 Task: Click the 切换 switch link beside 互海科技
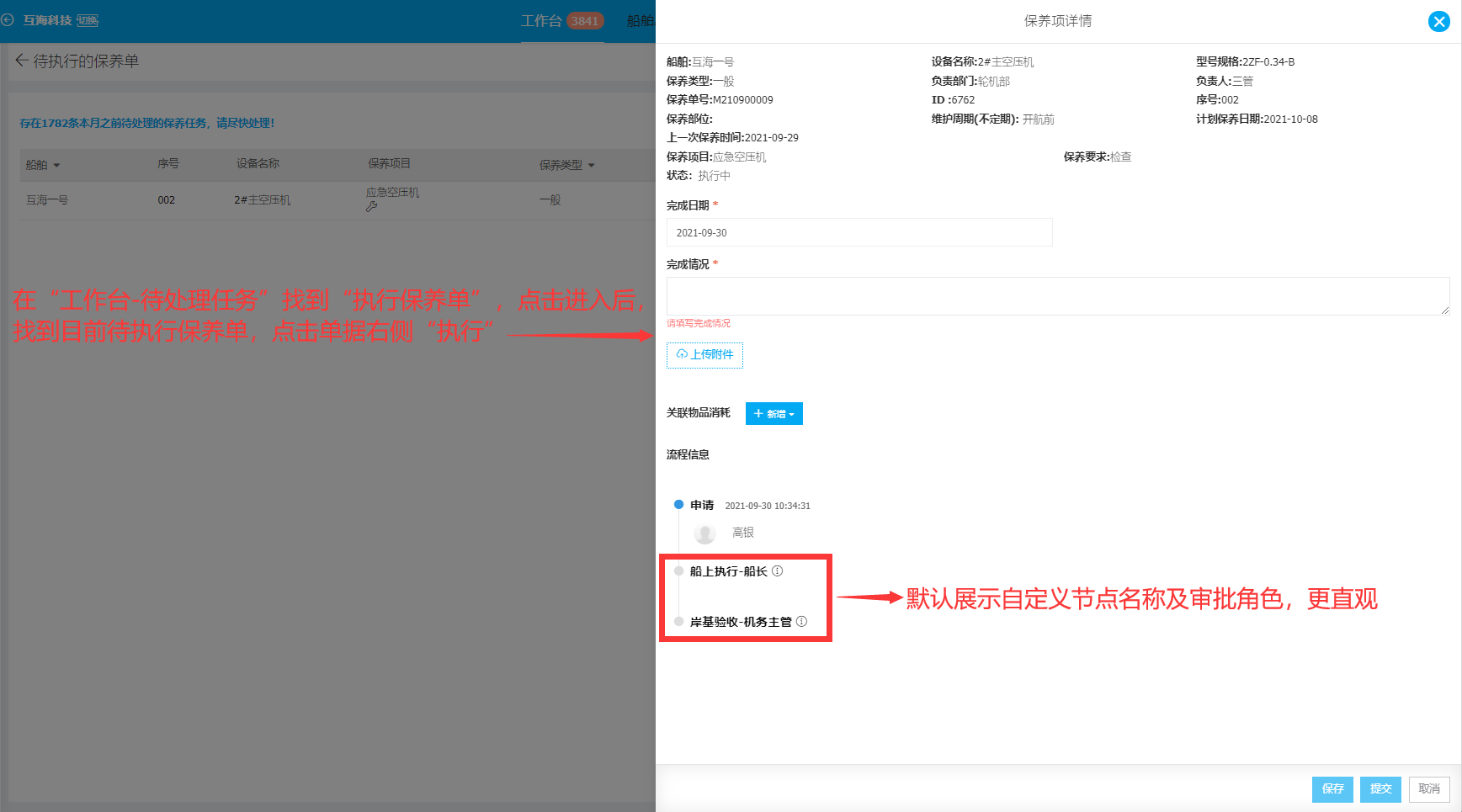[x=88, y=20]
